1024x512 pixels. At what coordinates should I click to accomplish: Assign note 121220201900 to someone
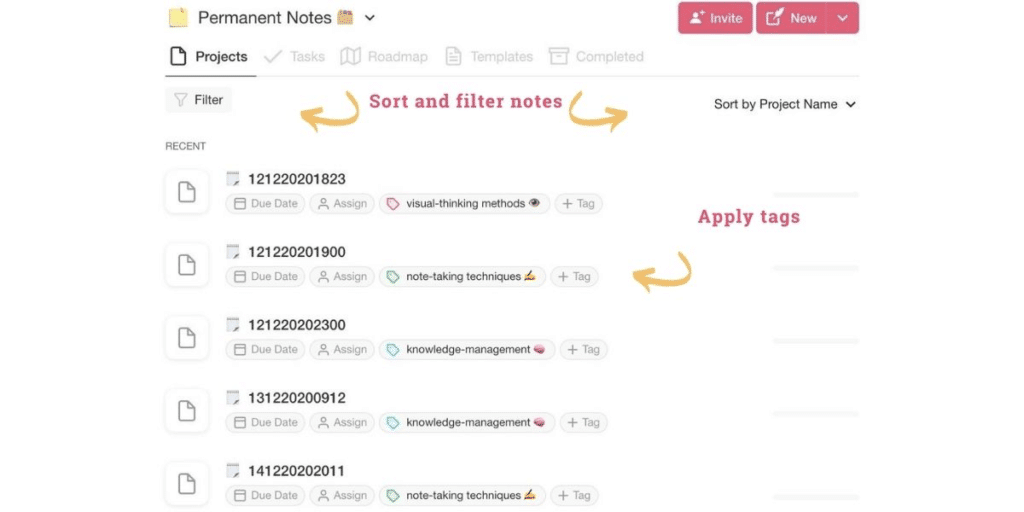pyautogui.click(x=341, y=277)
